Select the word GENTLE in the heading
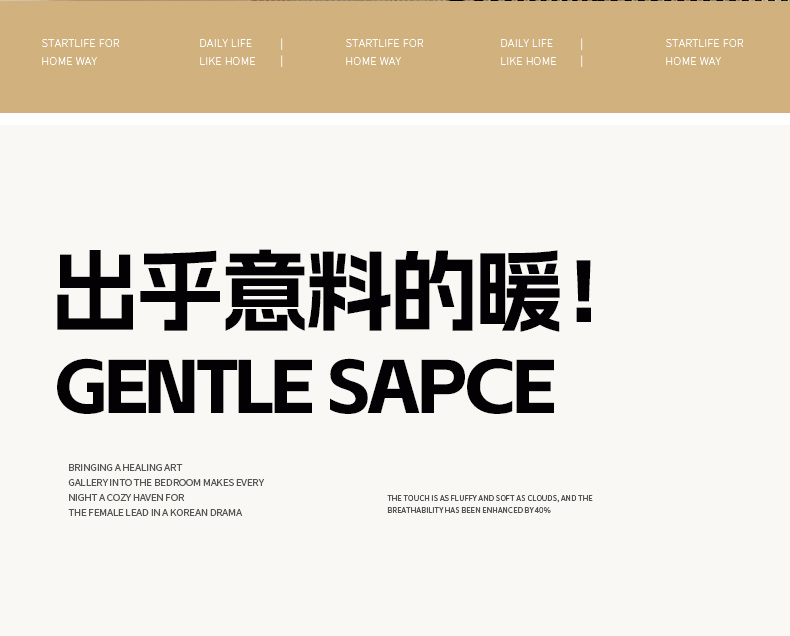Screen dimensions: 790x636 (x=184, y=386)
